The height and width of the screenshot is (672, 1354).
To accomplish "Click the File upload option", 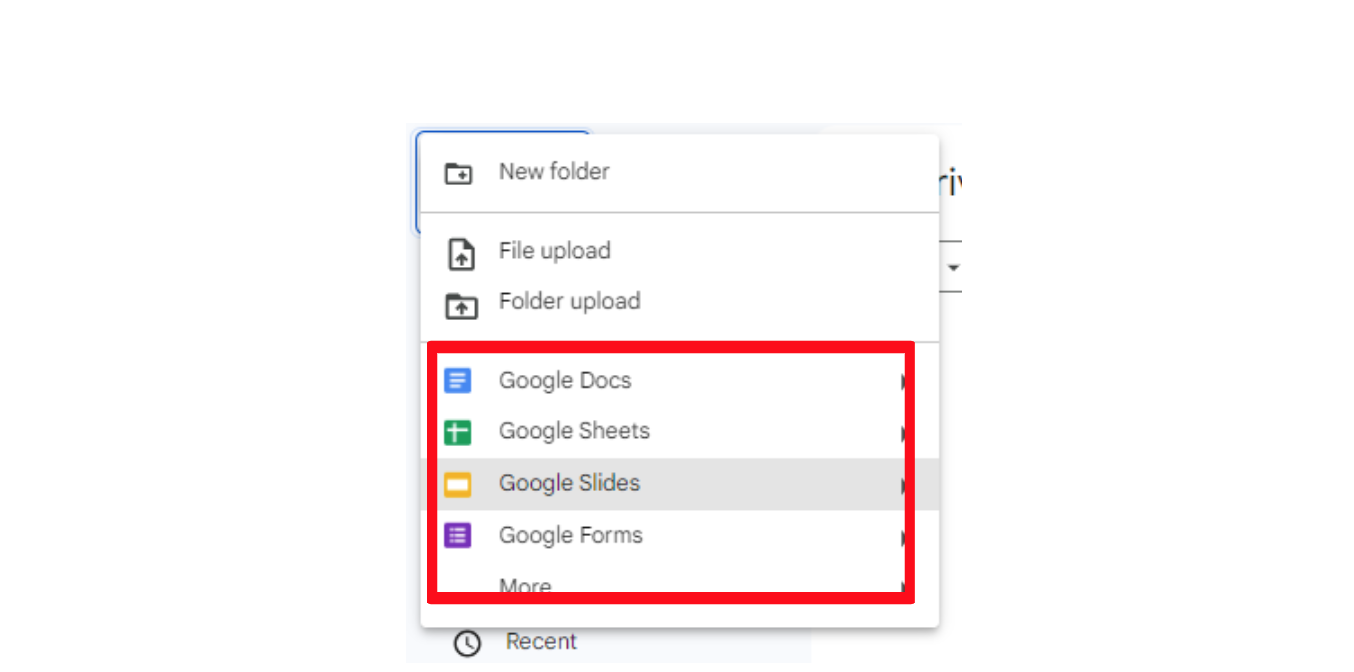I will [x=554, y=252].
